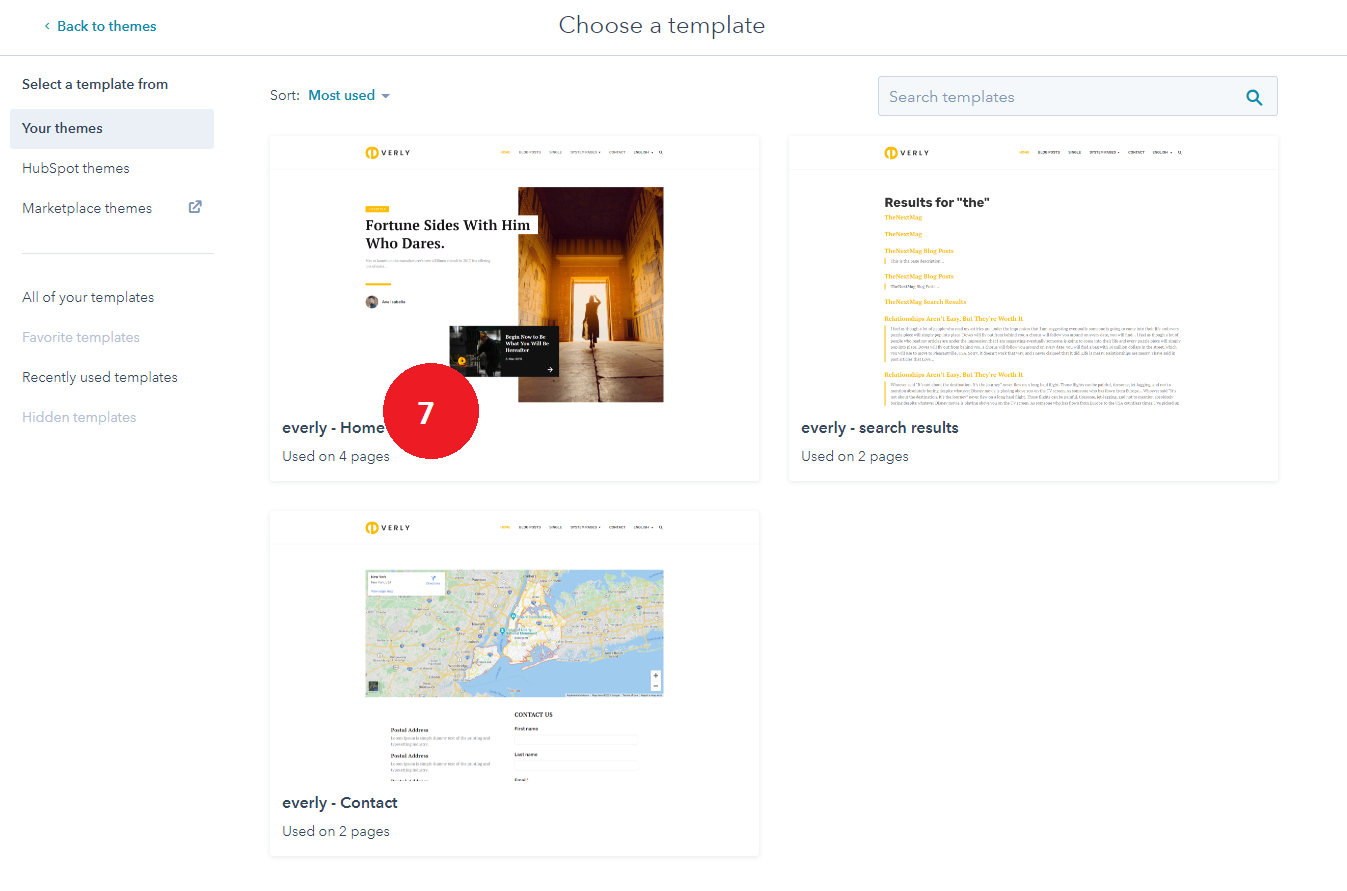Select the everly - Contact template thumbnail

[x=514, y=646]
